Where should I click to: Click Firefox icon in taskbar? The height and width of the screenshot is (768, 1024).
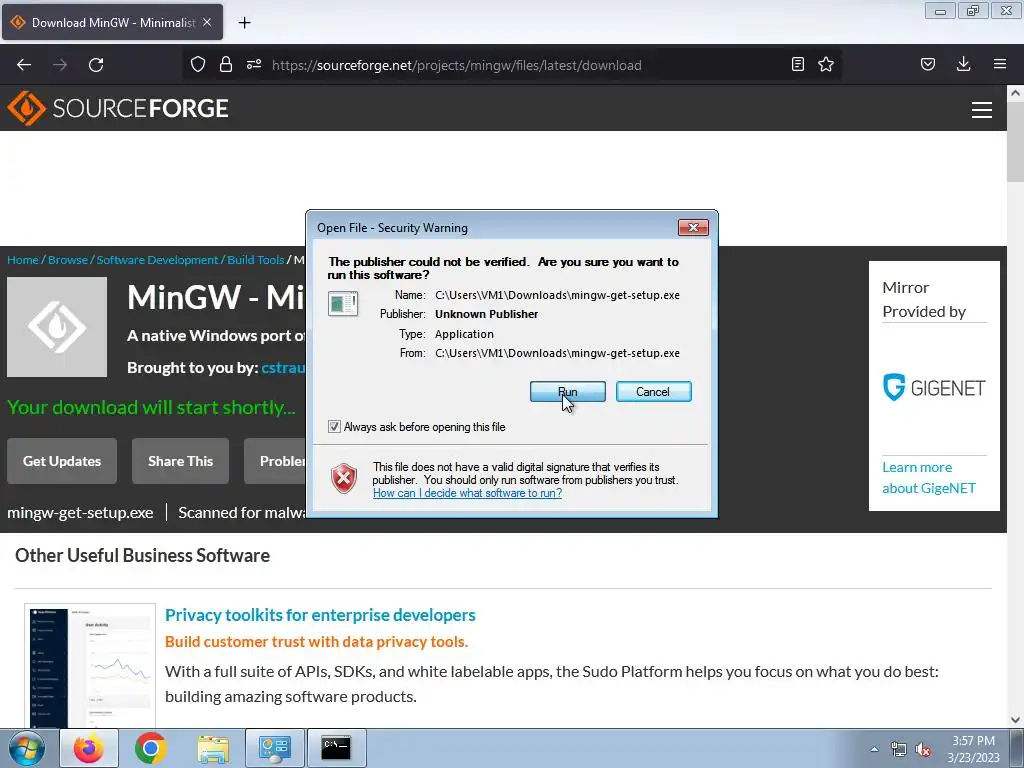(x=89, y=748)
